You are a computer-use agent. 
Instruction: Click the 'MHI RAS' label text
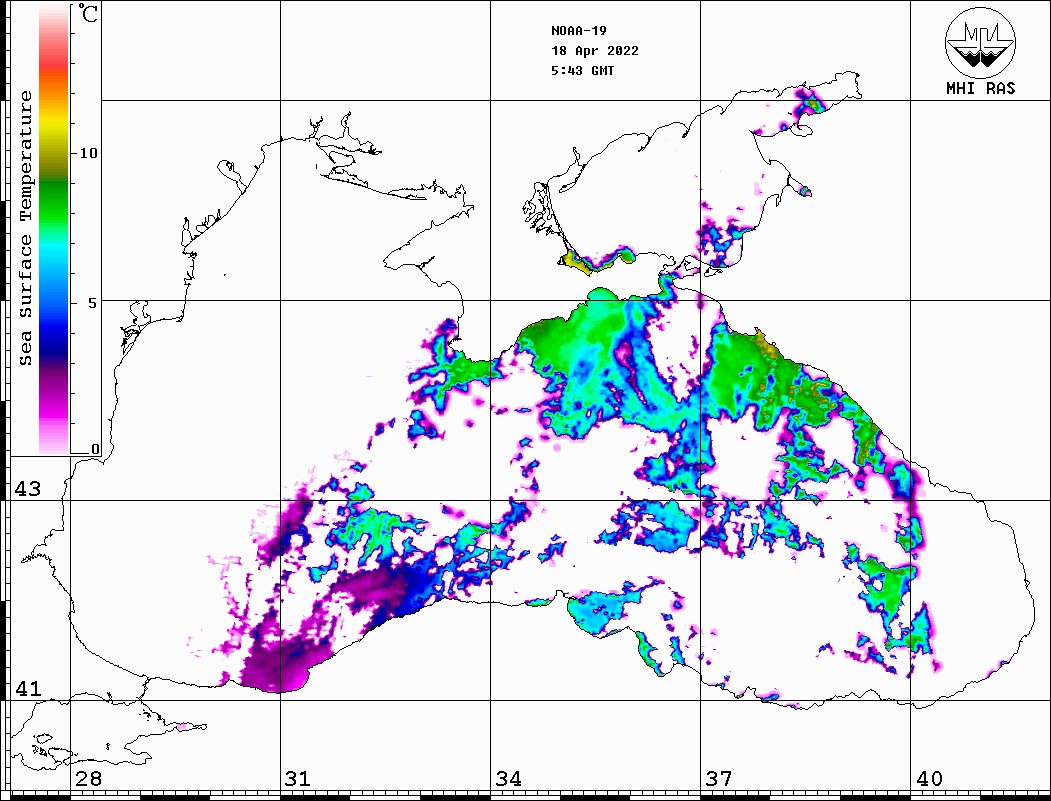click(x=981, y=88)
